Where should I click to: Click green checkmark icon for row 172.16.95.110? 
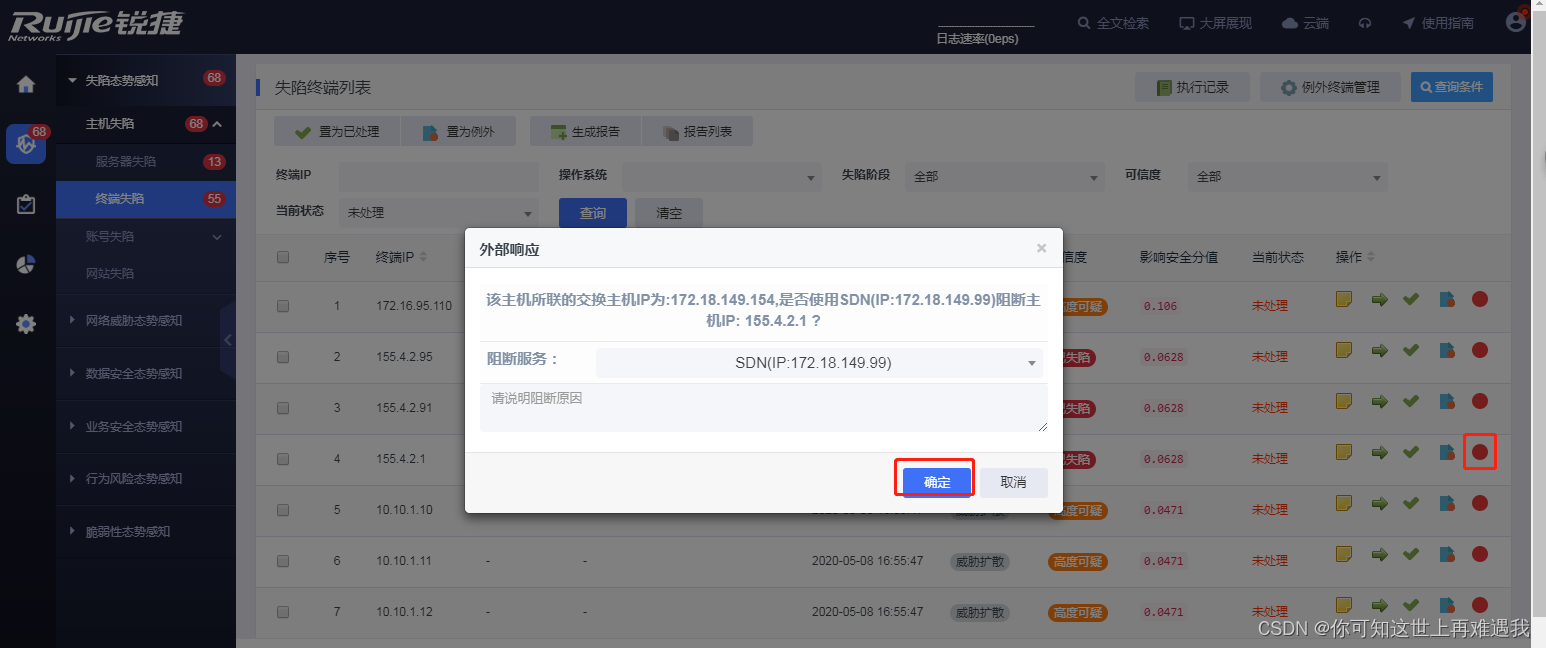click(x=1411, y=299)
